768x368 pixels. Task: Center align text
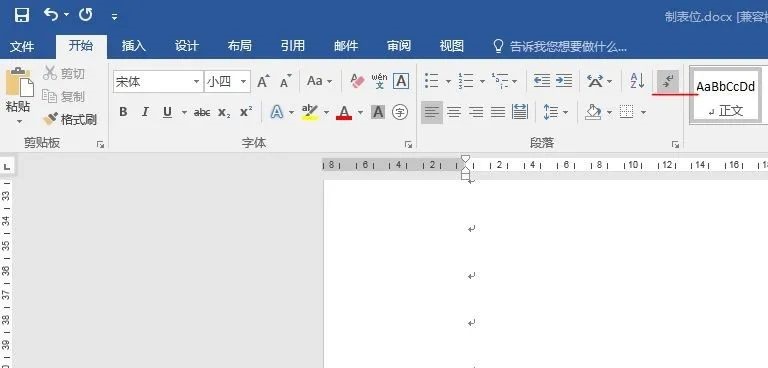(454, 113)
